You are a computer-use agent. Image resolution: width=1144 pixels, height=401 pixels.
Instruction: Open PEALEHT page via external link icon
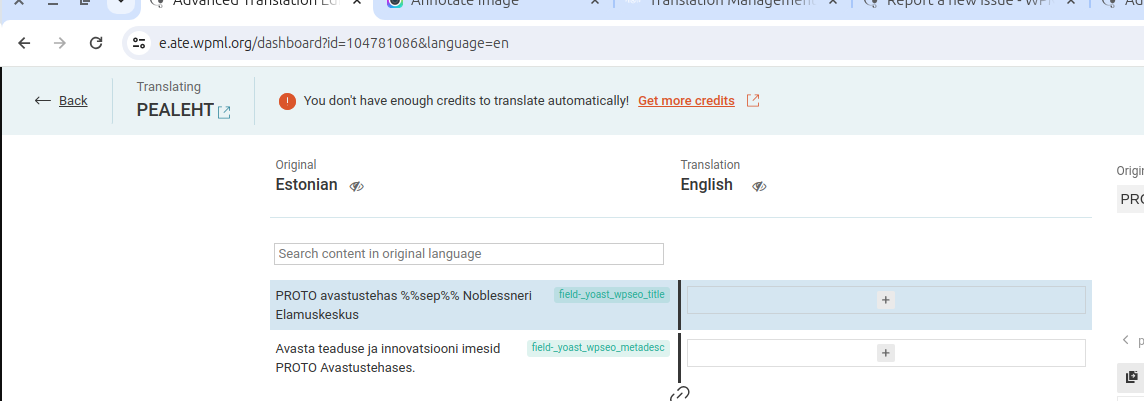224,112
